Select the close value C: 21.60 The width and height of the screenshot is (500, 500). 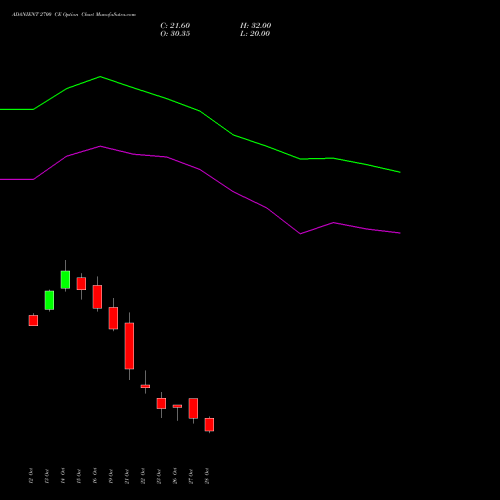(175, 26)
